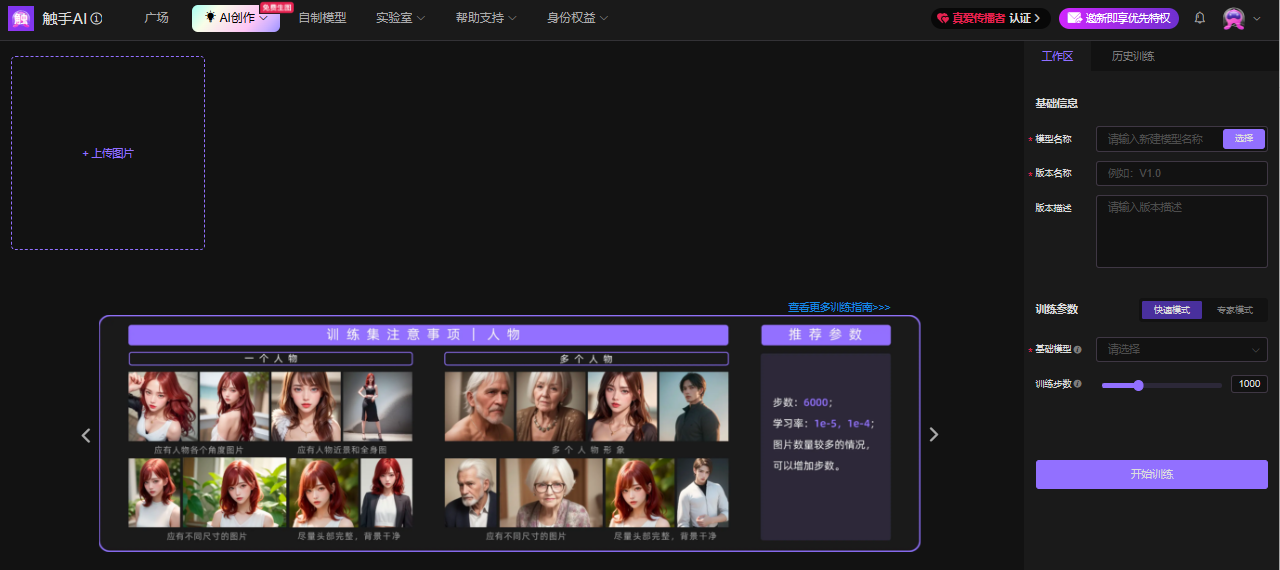The width and height of the screenshot is (1280, 570).
Task: Click the 触手AI logo icon
Action: point(21,18)
